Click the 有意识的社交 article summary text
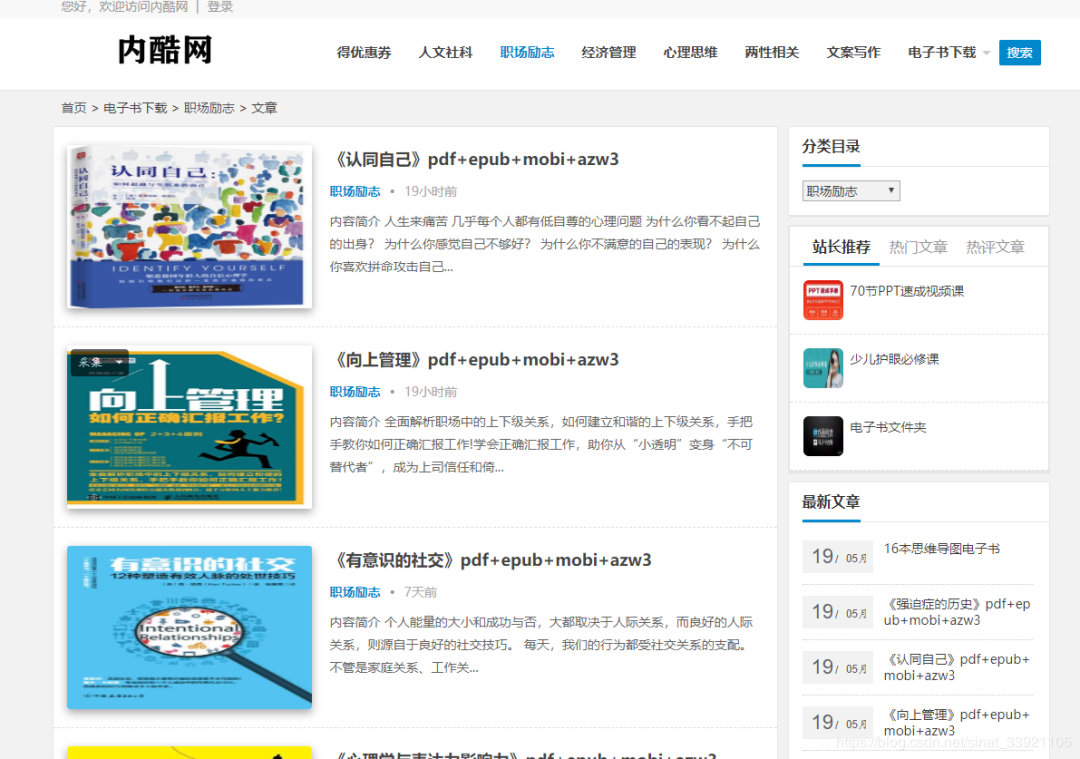 click(541, 645)
